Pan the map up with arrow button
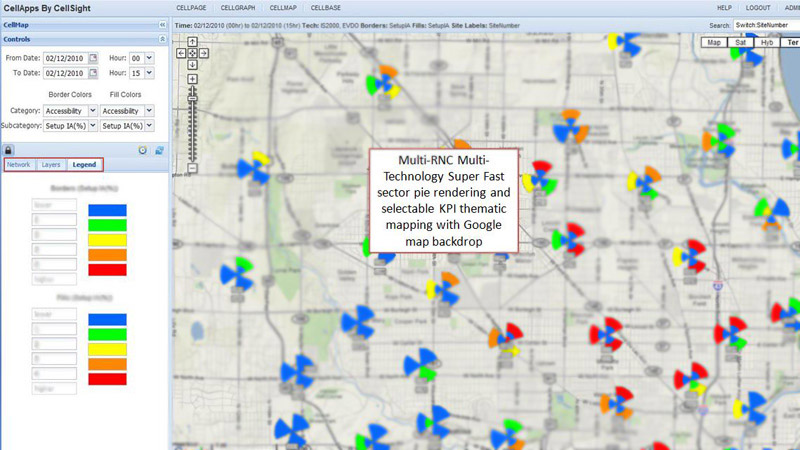Viewport: 800px width, 450px height. [x=192, y=42]
